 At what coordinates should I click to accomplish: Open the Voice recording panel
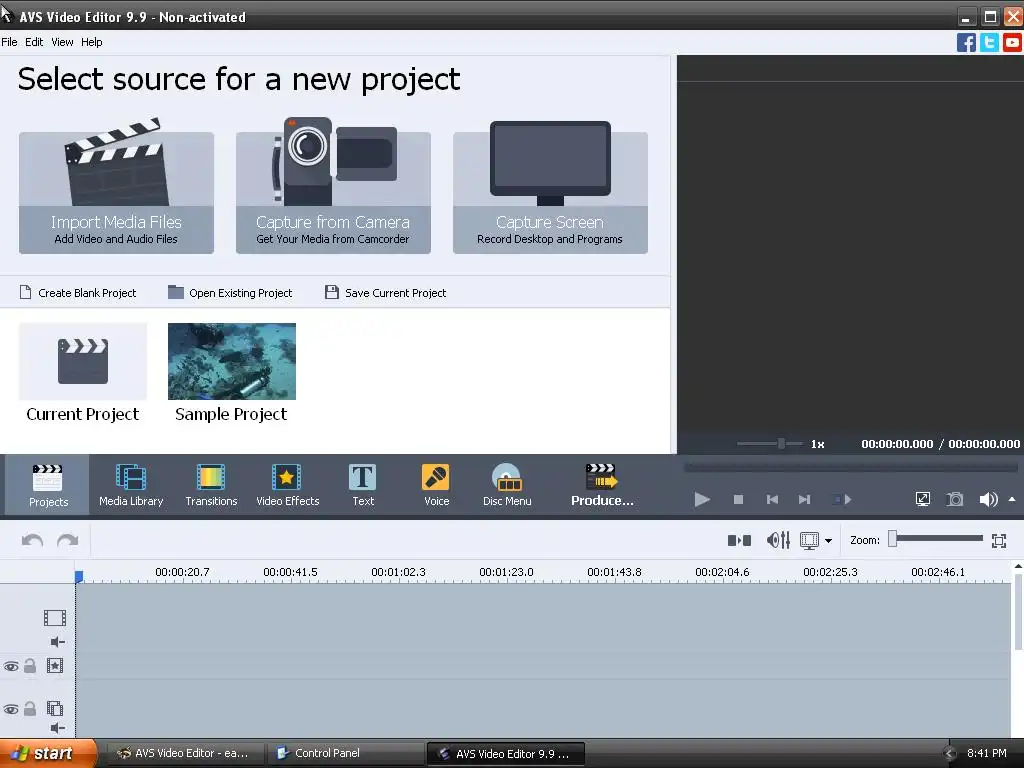pyautogui.click(x=436, y=485)
